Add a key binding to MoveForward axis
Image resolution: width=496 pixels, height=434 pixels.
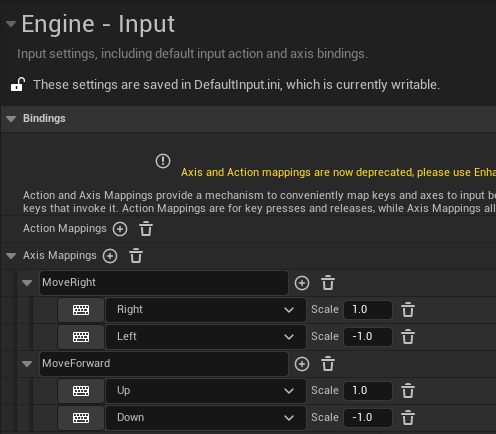[x=302, y=364]
